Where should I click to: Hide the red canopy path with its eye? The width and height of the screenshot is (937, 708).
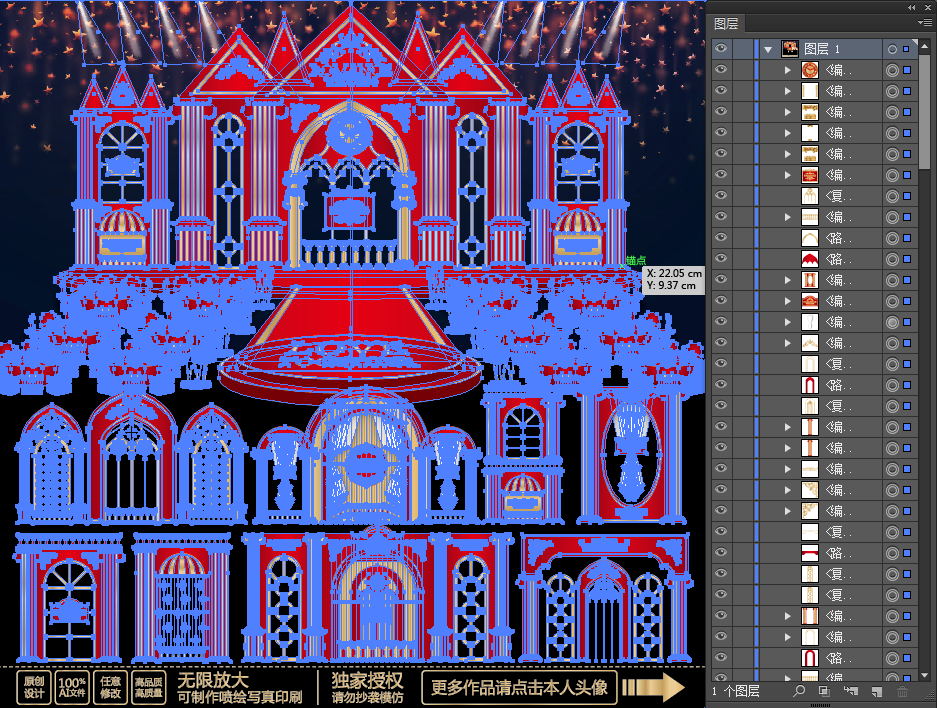pyautogui.click(x=721, y=259)
